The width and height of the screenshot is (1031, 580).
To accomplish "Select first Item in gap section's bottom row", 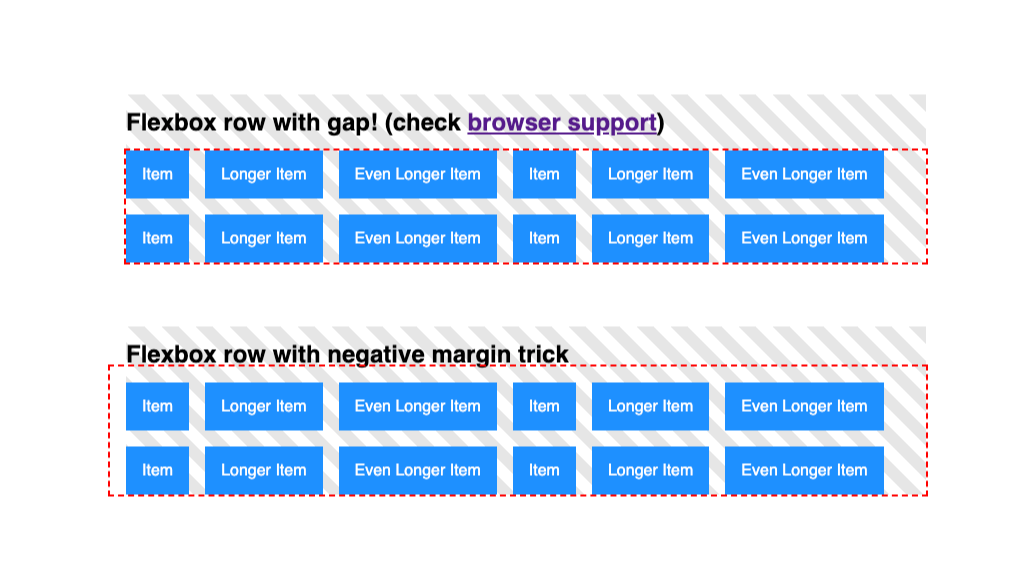I will pyautogui.click(x=157, y=238).
